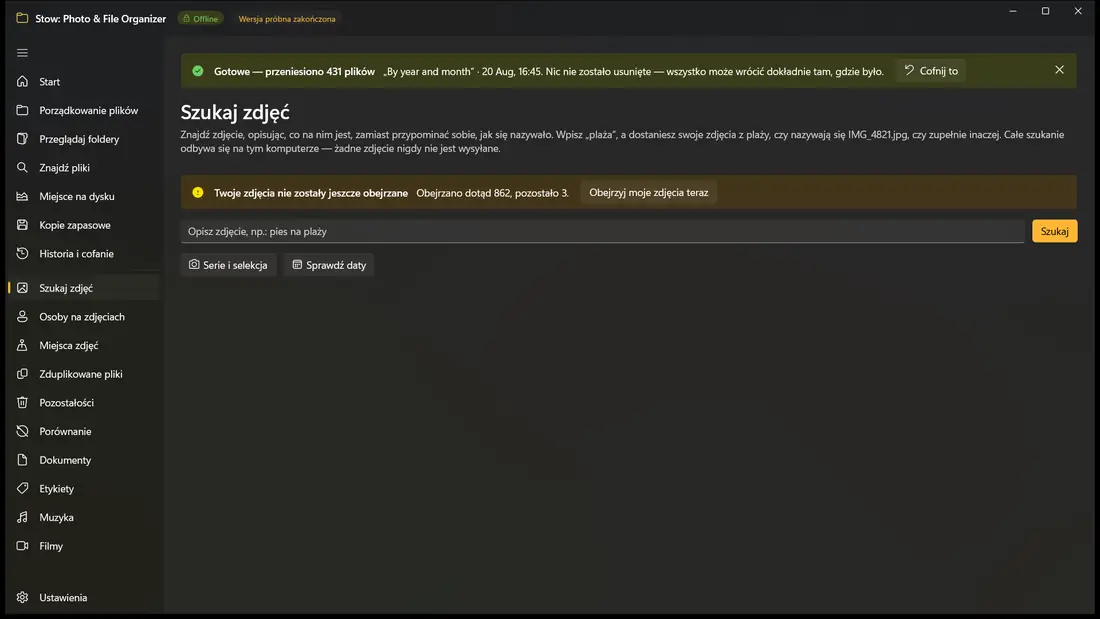Open Ustawienia settings page
Image resolution: width=1100 pixels, height=619 pixels.
pos(84,597)
